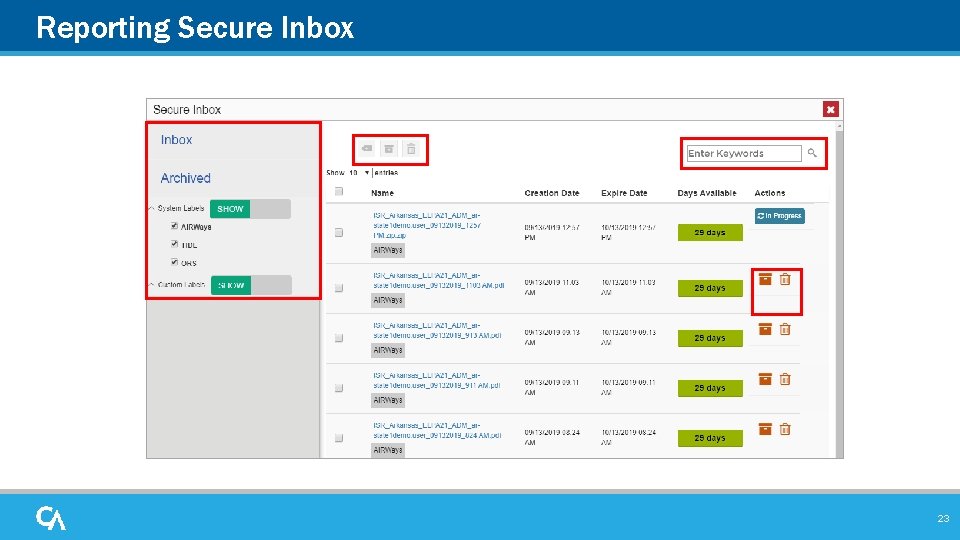Uncheck the TIDE system label checkbox

pos(174,244)
